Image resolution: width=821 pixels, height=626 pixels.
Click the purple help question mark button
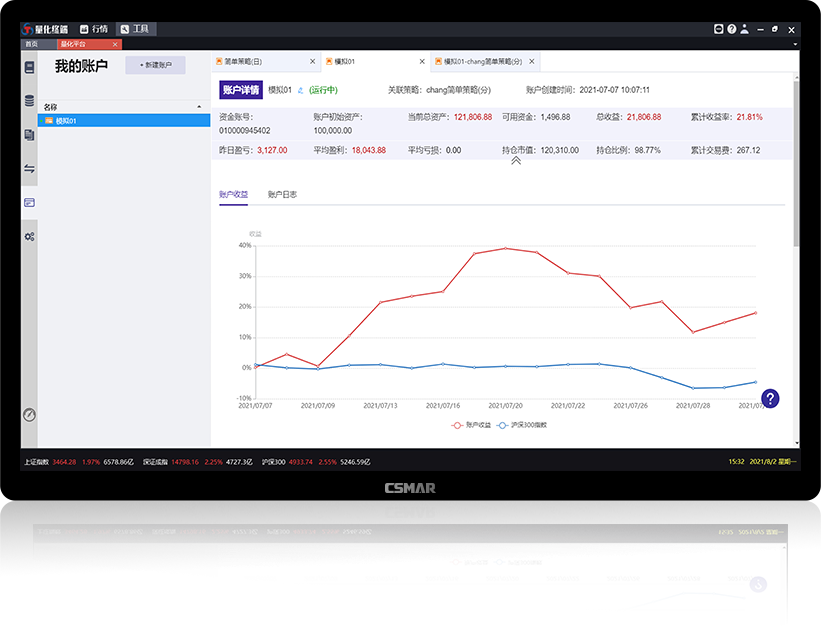tap(769, 399)
